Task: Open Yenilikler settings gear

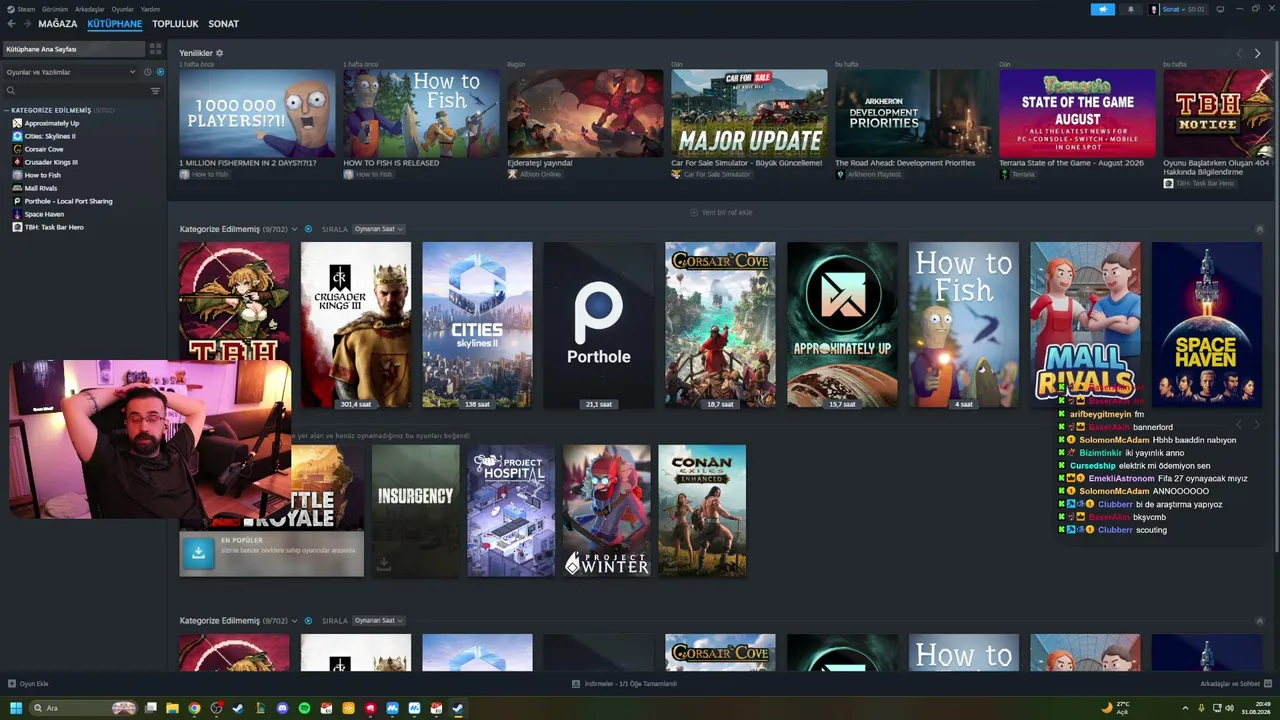Action: 219,53
